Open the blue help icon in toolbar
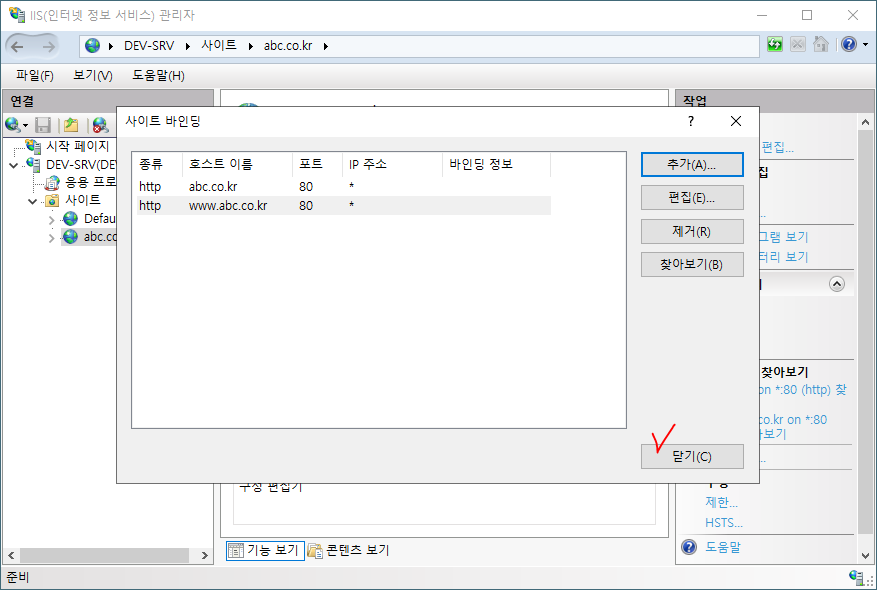Screen dimensions: 877x590 pos(848,44)
